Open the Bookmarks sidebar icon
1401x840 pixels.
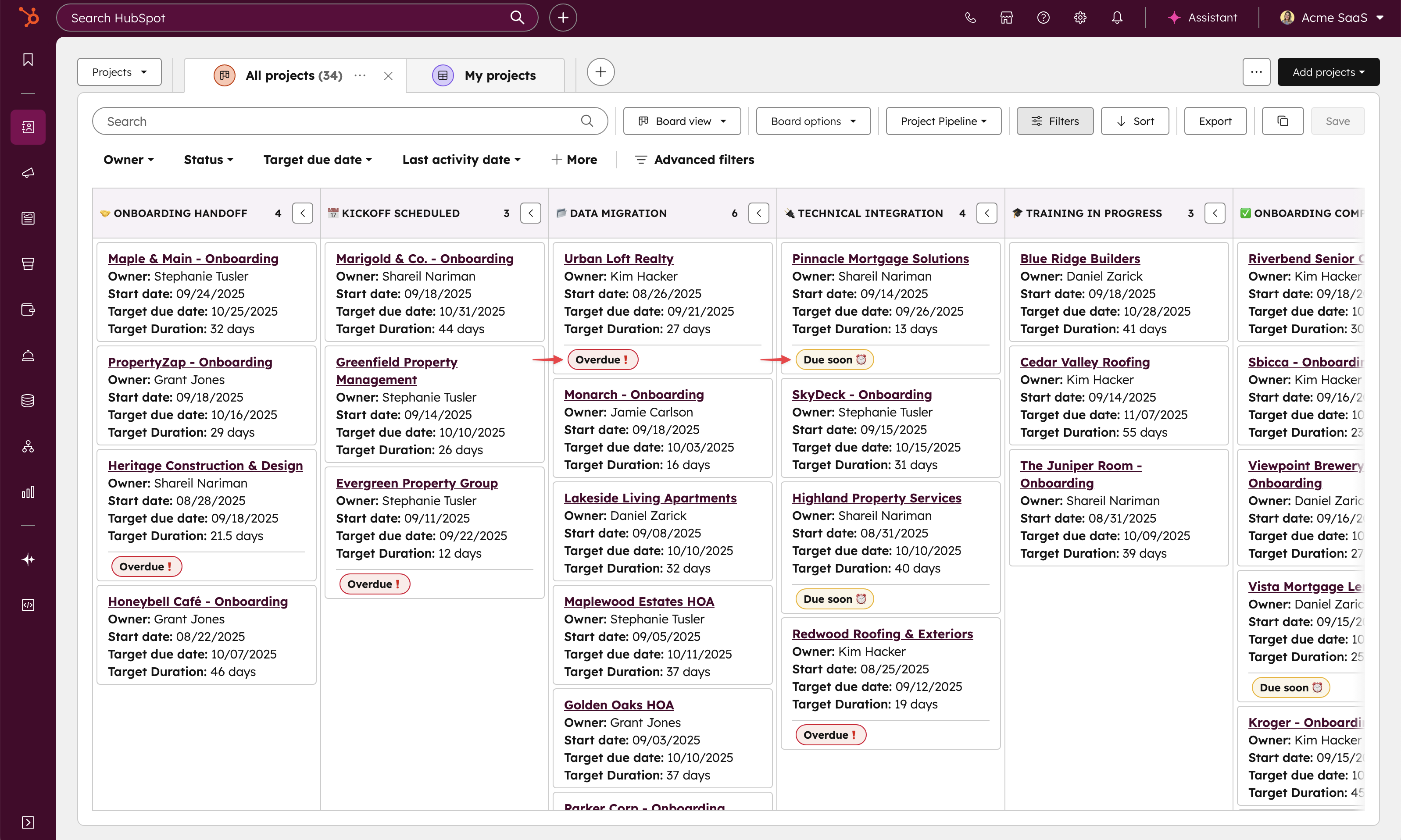[x=28, y=60]
